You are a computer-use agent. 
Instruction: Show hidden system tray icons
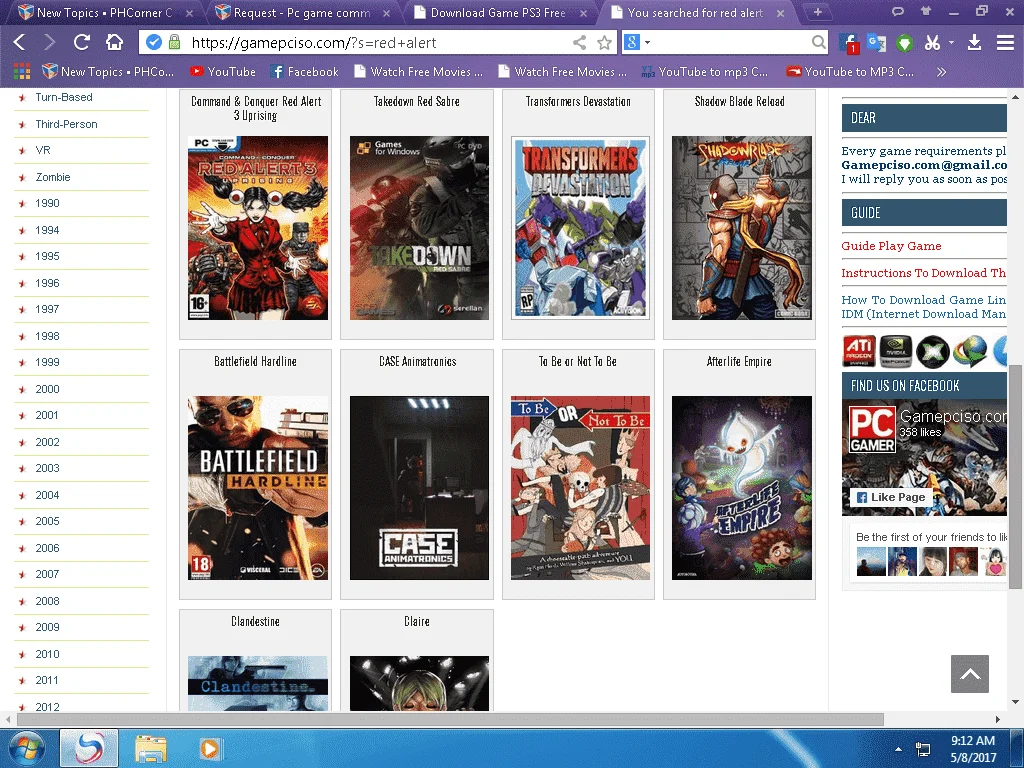(898, 749)
